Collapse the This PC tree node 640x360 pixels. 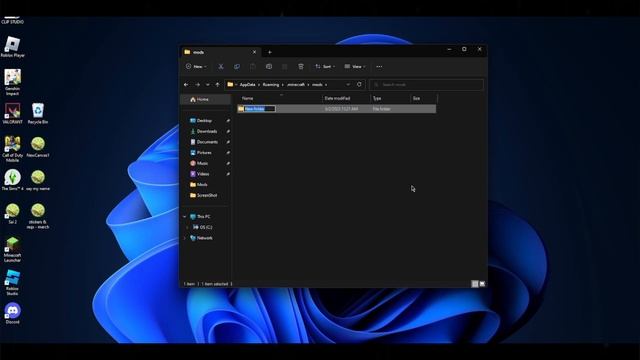(184, 217)
